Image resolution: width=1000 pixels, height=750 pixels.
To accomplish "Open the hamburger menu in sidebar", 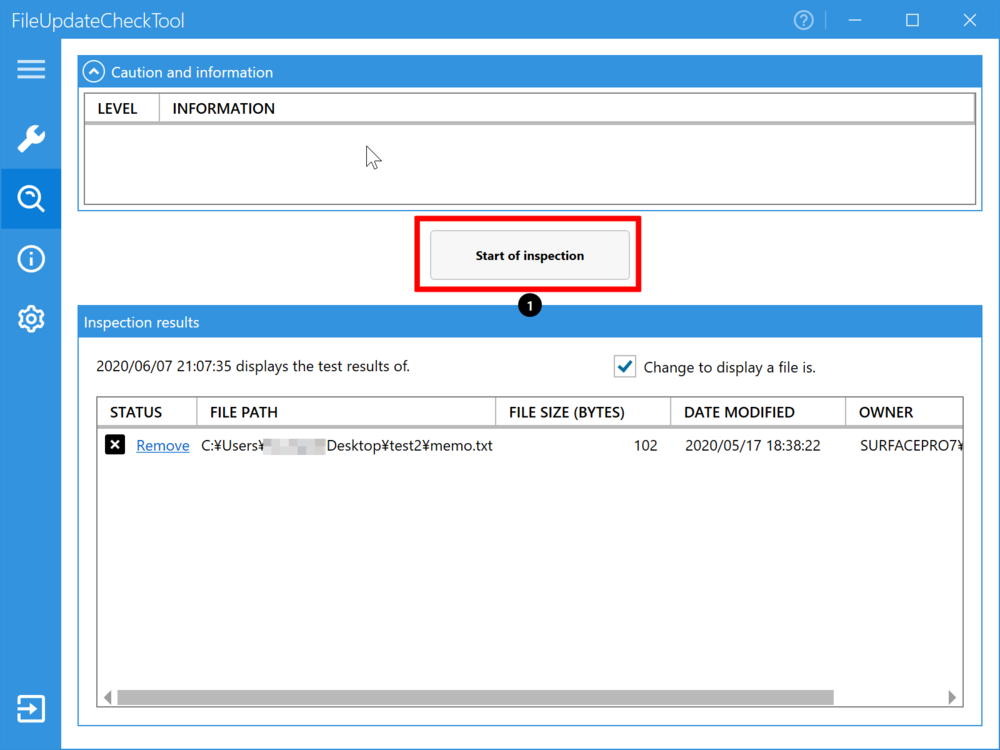I will [31, 69].
